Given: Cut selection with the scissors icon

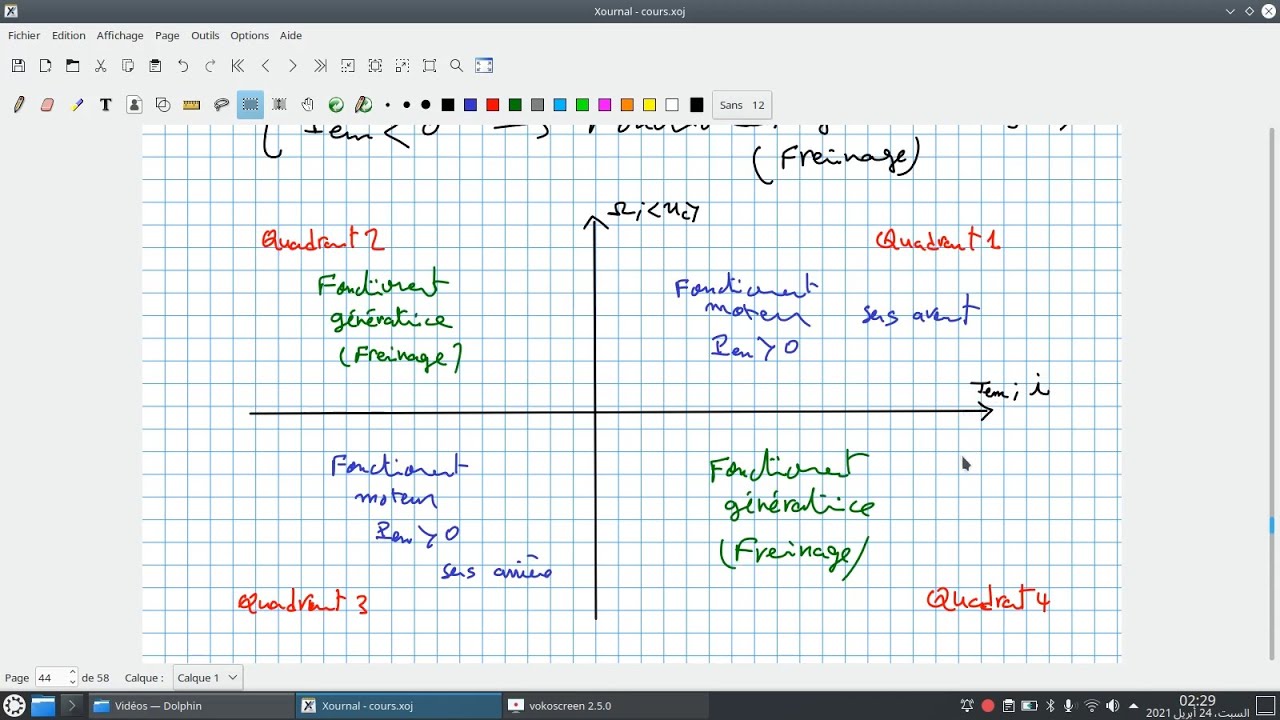Looking at the screenshot, I should (x=100, y=66).
